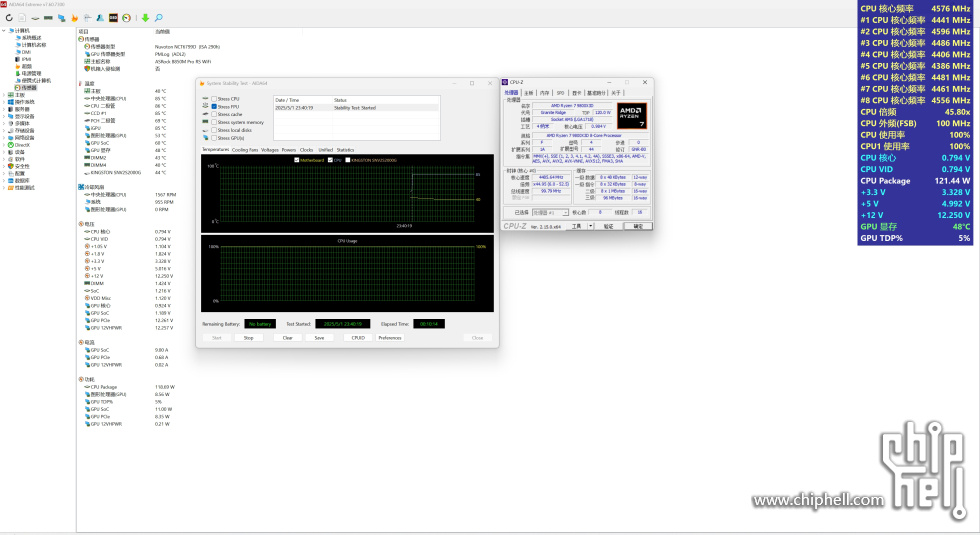This screenshot has height=535, width=980.
Task: Expand the 主板 tree node
Action: click(4, 95)
